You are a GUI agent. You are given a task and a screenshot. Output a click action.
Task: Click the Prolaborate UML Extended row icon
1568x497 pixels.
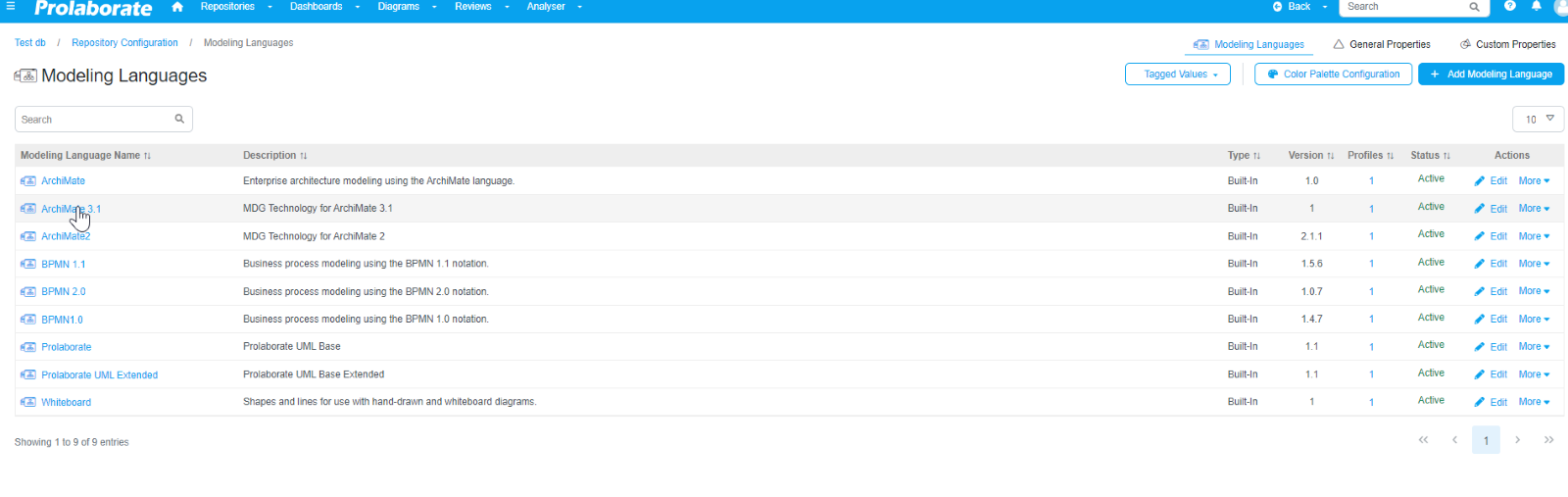click(x=28, y=374)
